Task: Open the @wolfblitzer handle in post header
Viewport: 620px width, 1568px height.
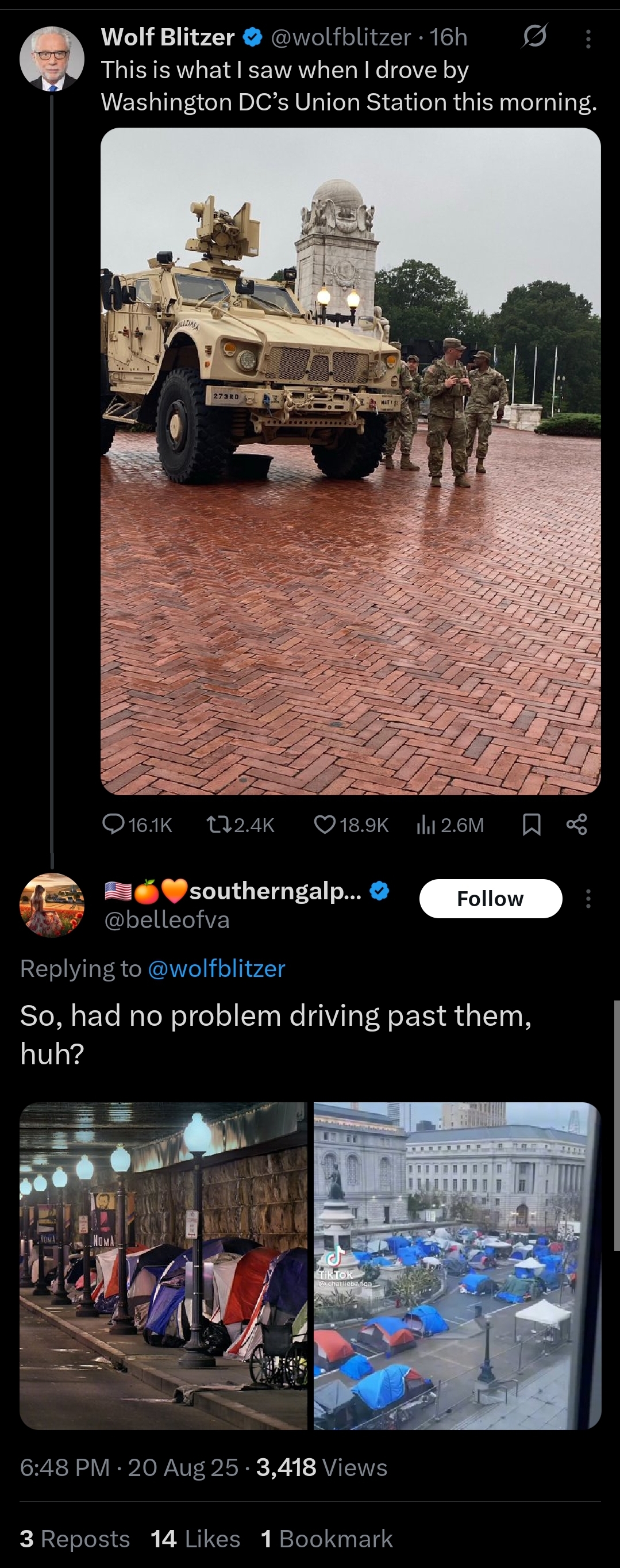Action: 341,37
